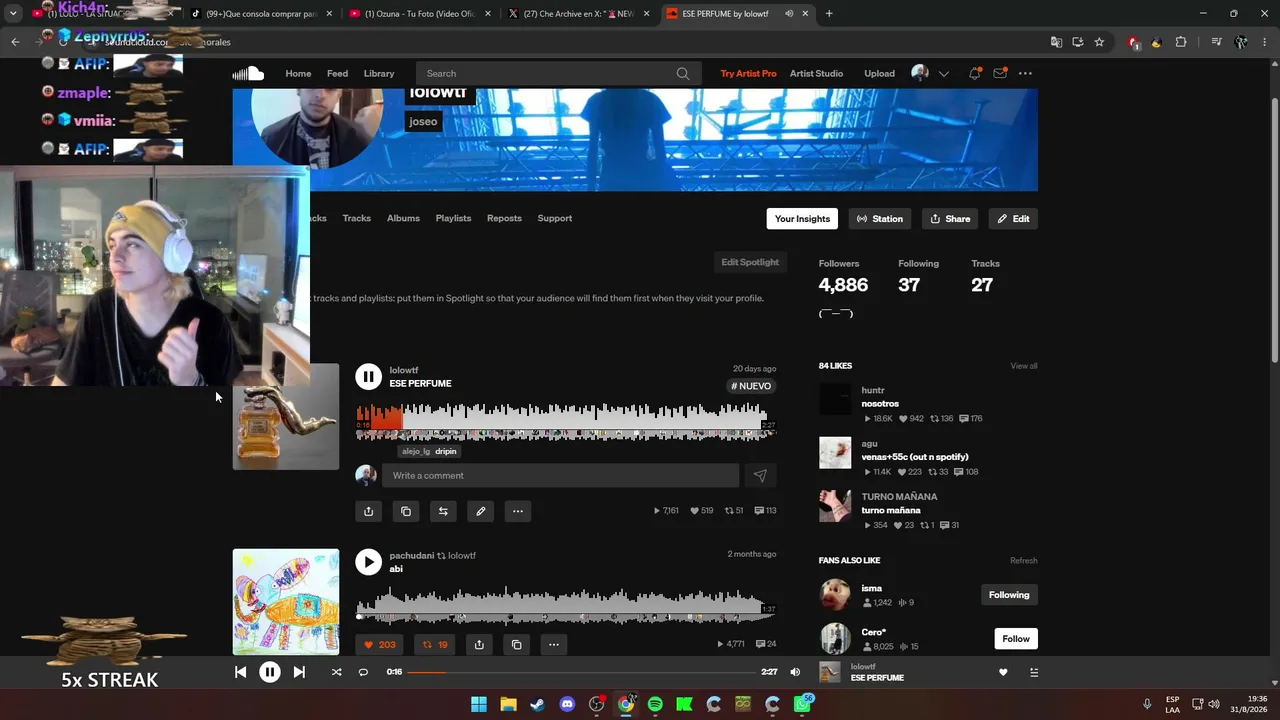Image resolution: width=1280 pixels, height=720 pixels.
Task: Open the Try Artist Pro link
Action: (748, 73)
